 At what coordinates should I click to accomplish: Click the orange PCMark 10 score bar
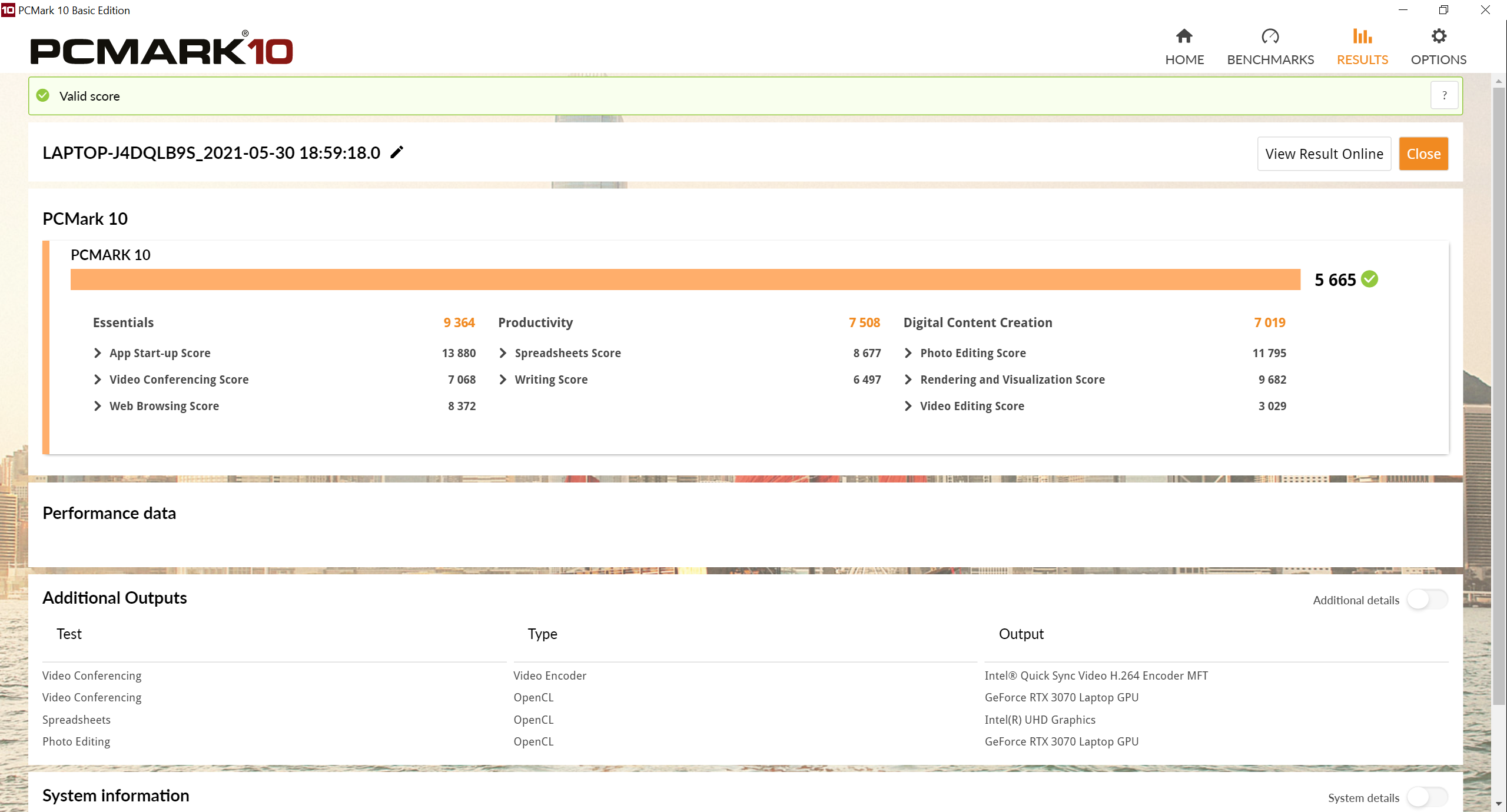pyautogui.click(x=685, y=279)
